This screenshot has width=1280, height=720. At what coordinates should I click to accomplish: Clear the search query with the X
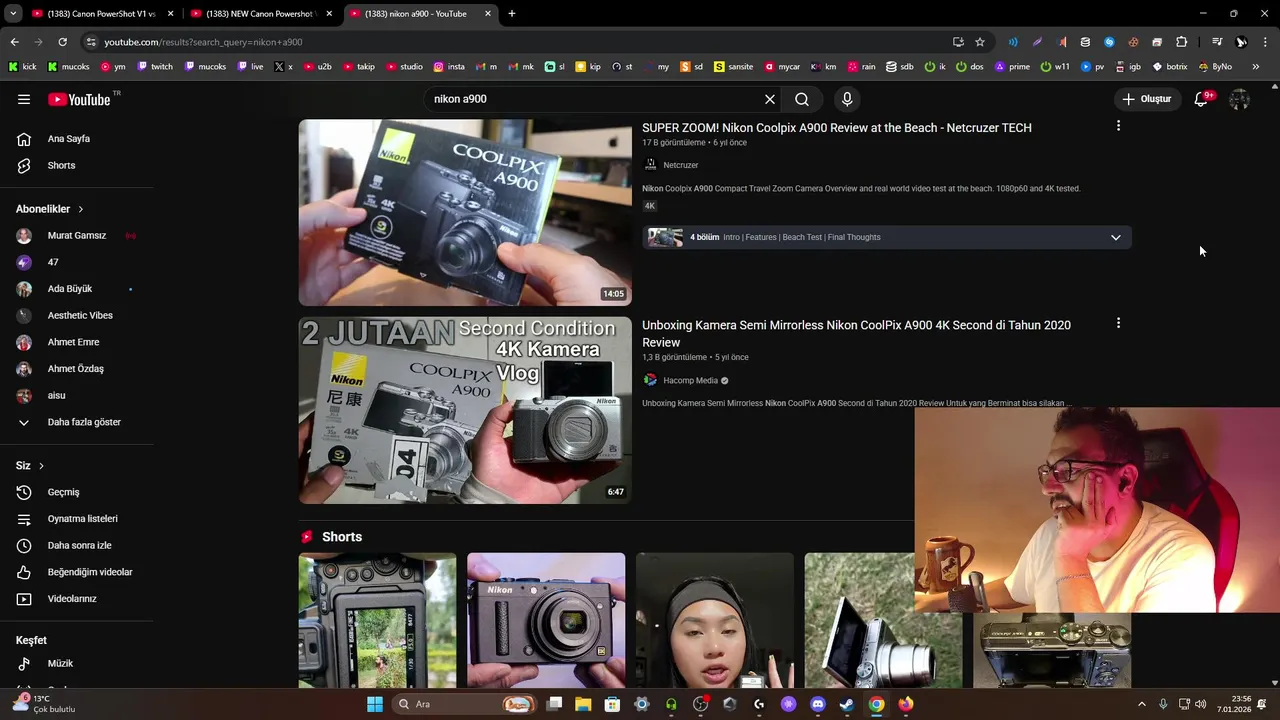click(x=770, y=99)
